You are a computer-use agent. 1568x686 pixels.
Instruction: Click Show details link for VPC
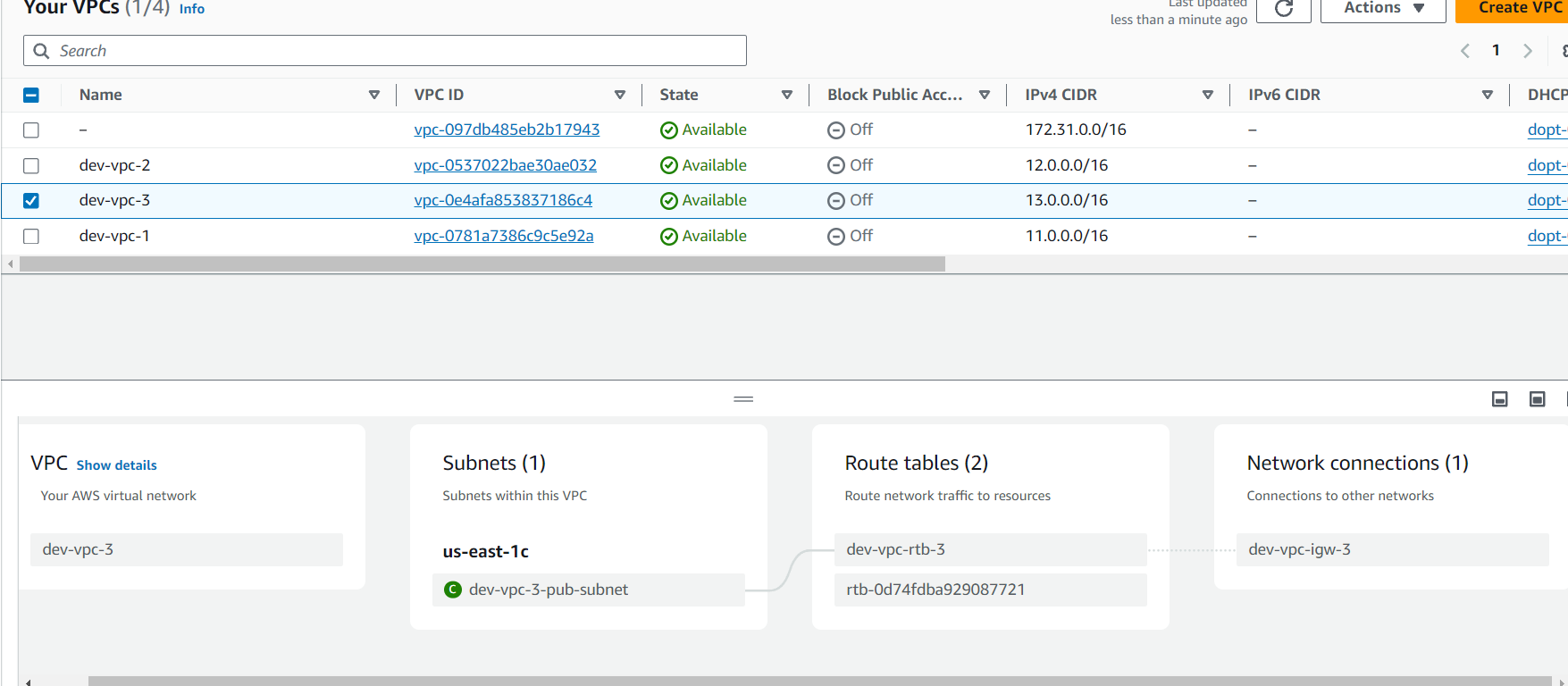116,465
